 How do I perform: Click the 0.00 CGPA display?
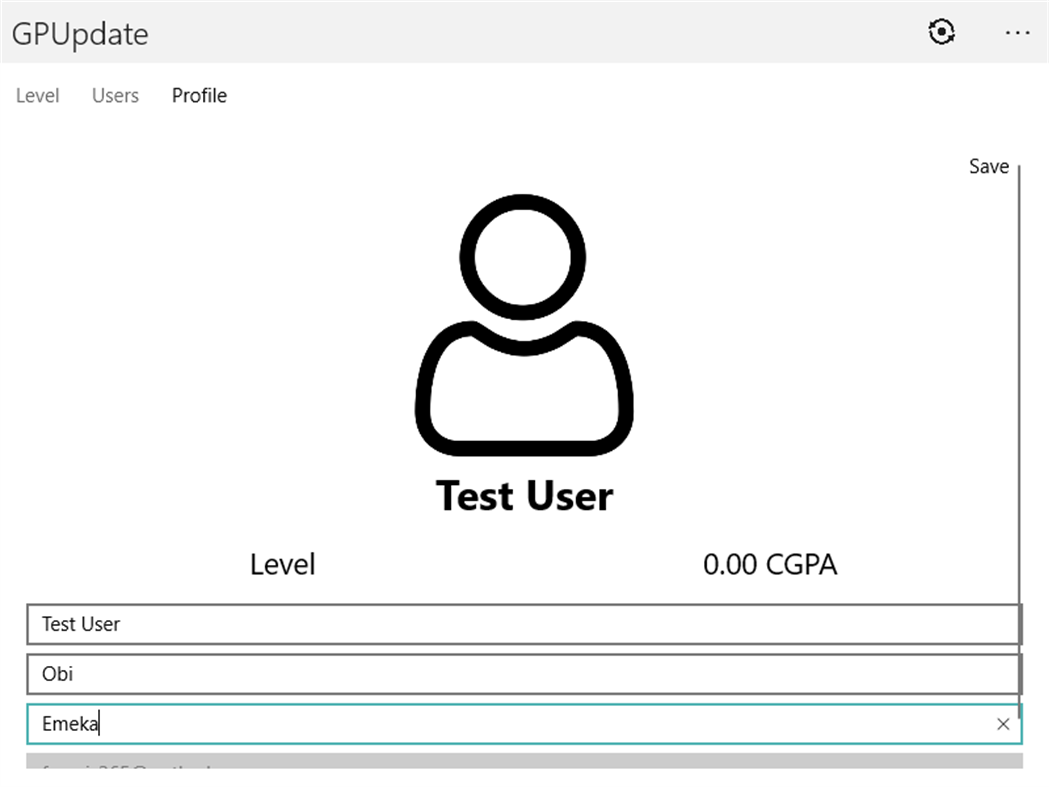click(770, 564)
